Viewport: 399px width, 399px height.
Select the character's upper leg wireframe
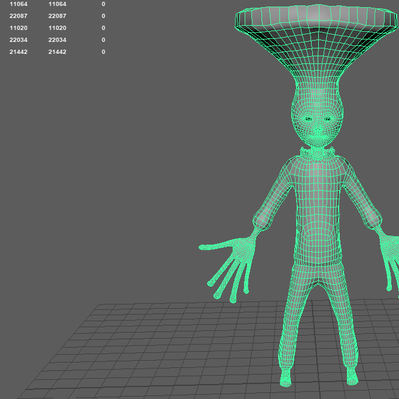(x=297, y=300)
